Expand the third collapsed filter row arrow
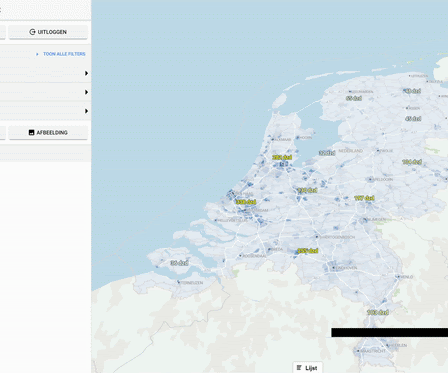This screenshot has height=373, width=448. 86,111
